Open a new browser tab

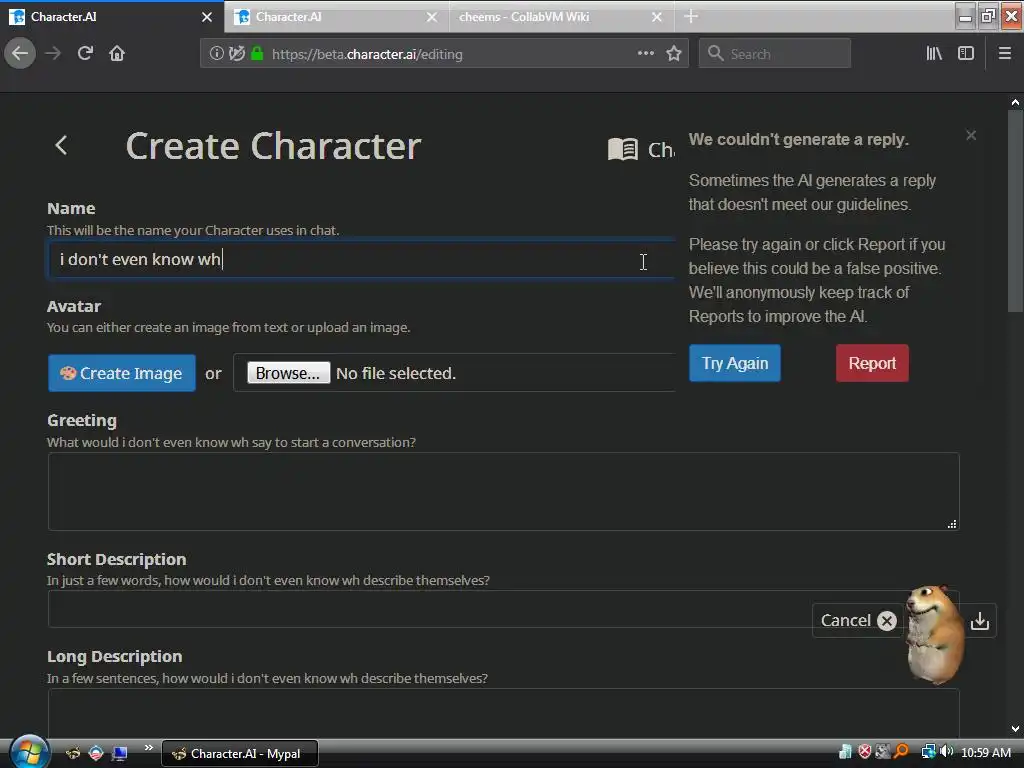(x=691, y=16)
